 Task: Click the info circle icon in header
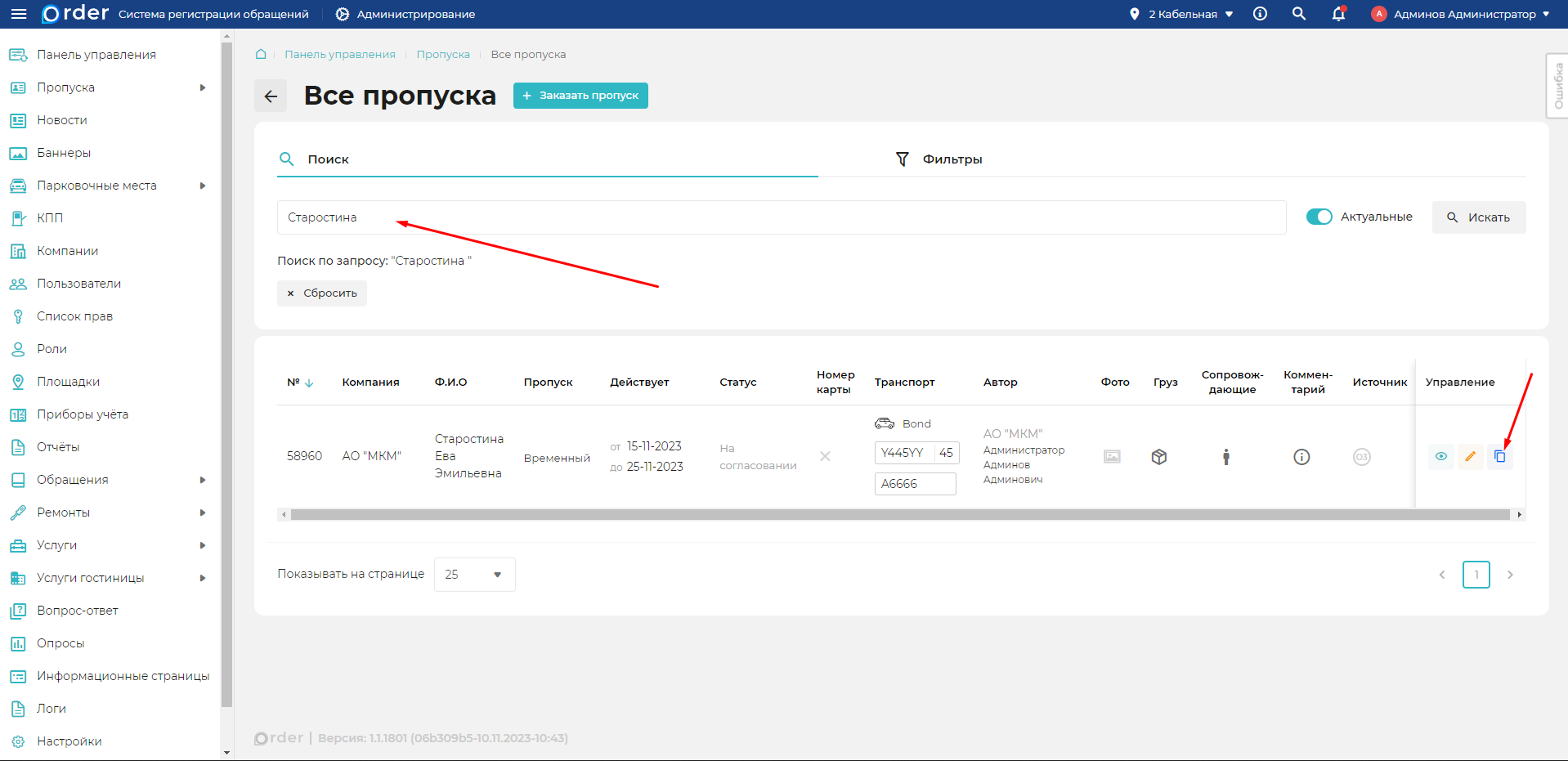pyautogui.click(x=1260, y=14)
